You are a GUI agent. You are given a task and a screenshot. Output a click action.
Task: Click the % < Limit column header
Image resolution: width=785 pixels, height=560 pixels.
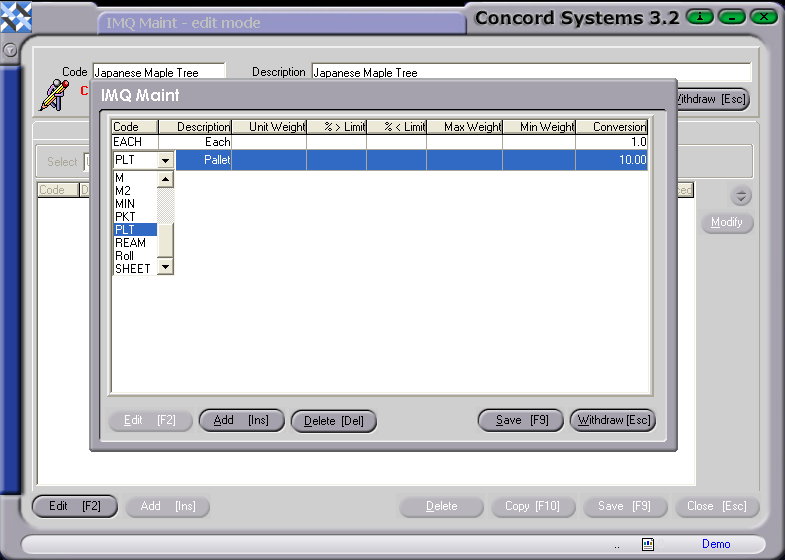(397, 127)
